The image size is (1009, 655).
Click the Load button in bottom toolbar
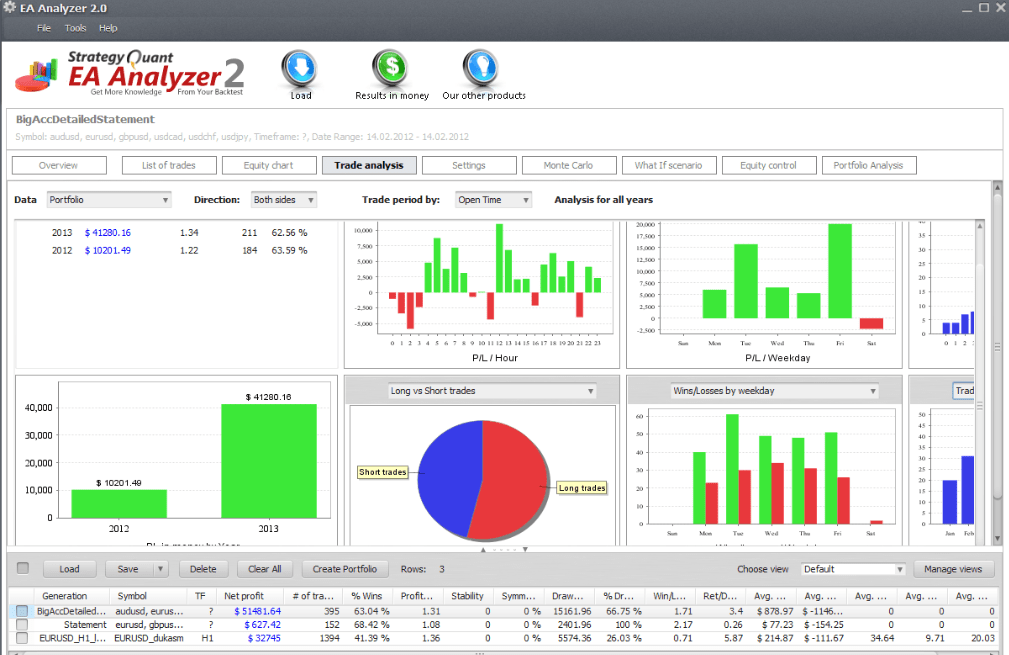tap(69, 569)
